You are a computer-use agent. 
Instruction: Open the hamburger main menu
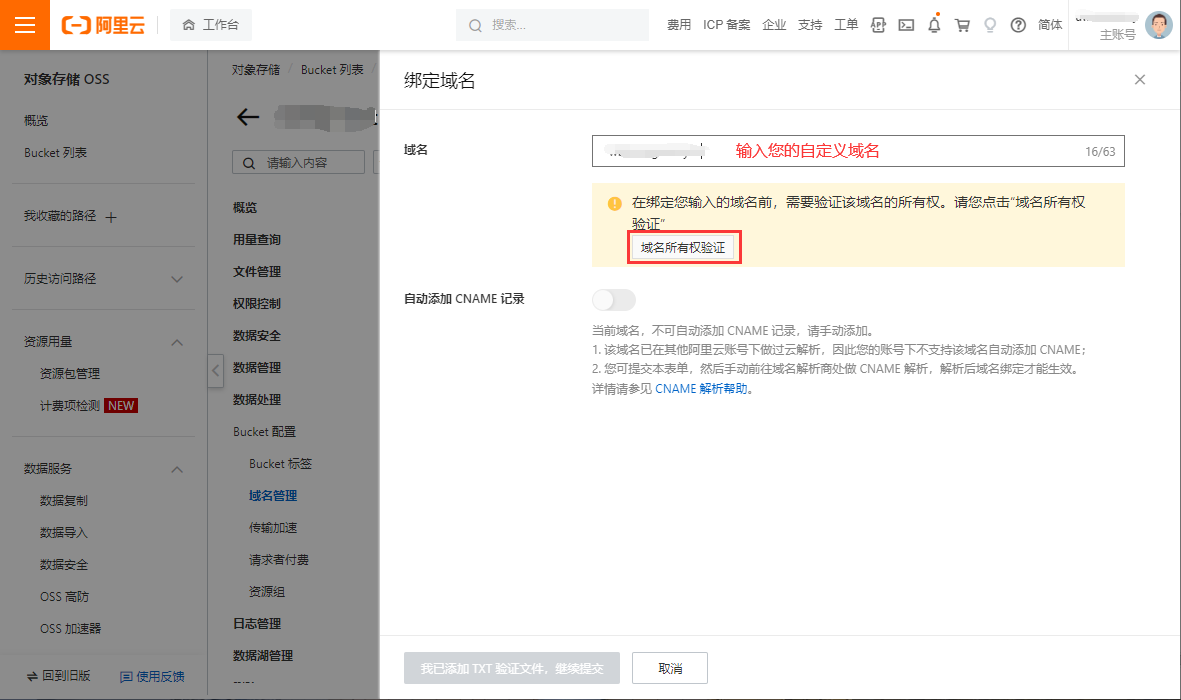25,25
